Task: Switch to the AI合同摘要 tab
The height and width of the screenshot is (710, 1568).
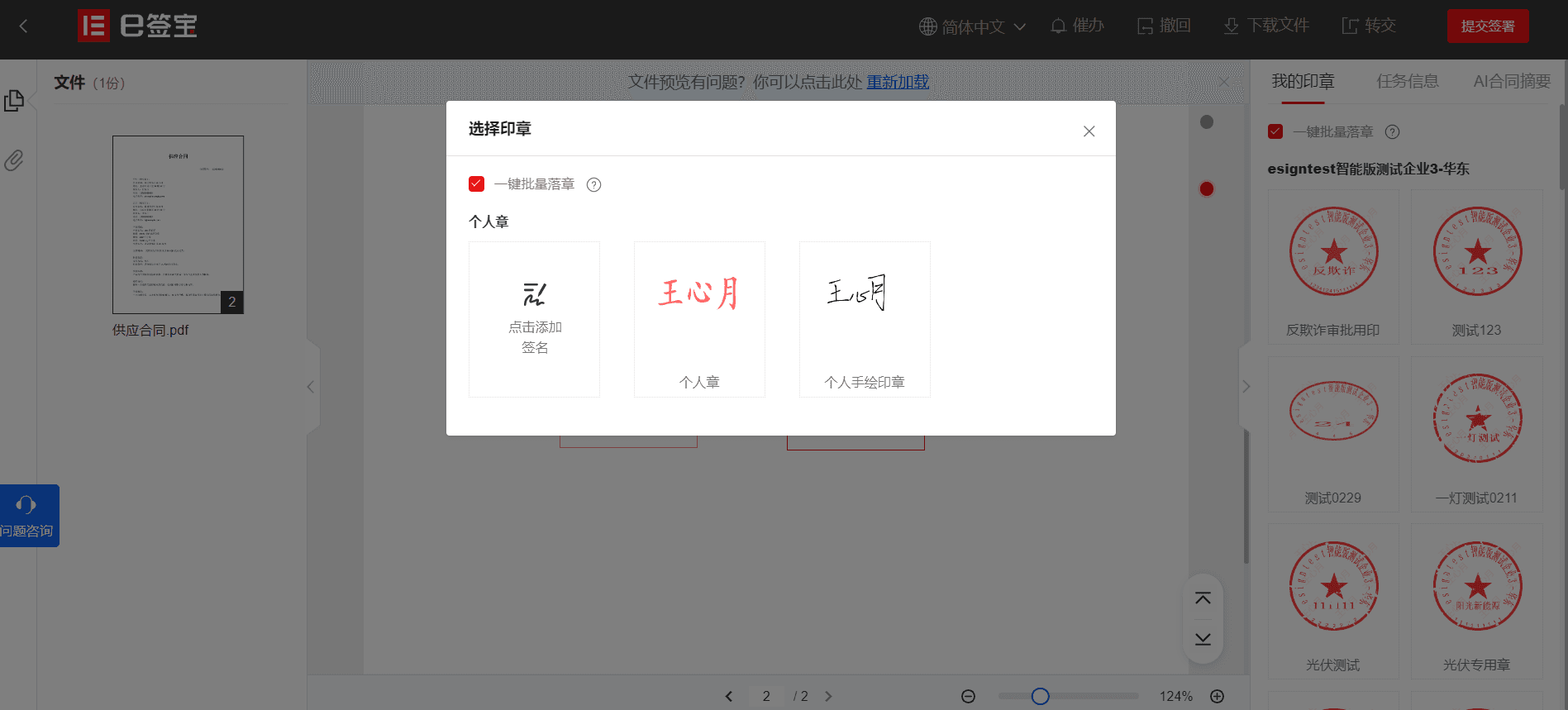Action: (1512, 81)
